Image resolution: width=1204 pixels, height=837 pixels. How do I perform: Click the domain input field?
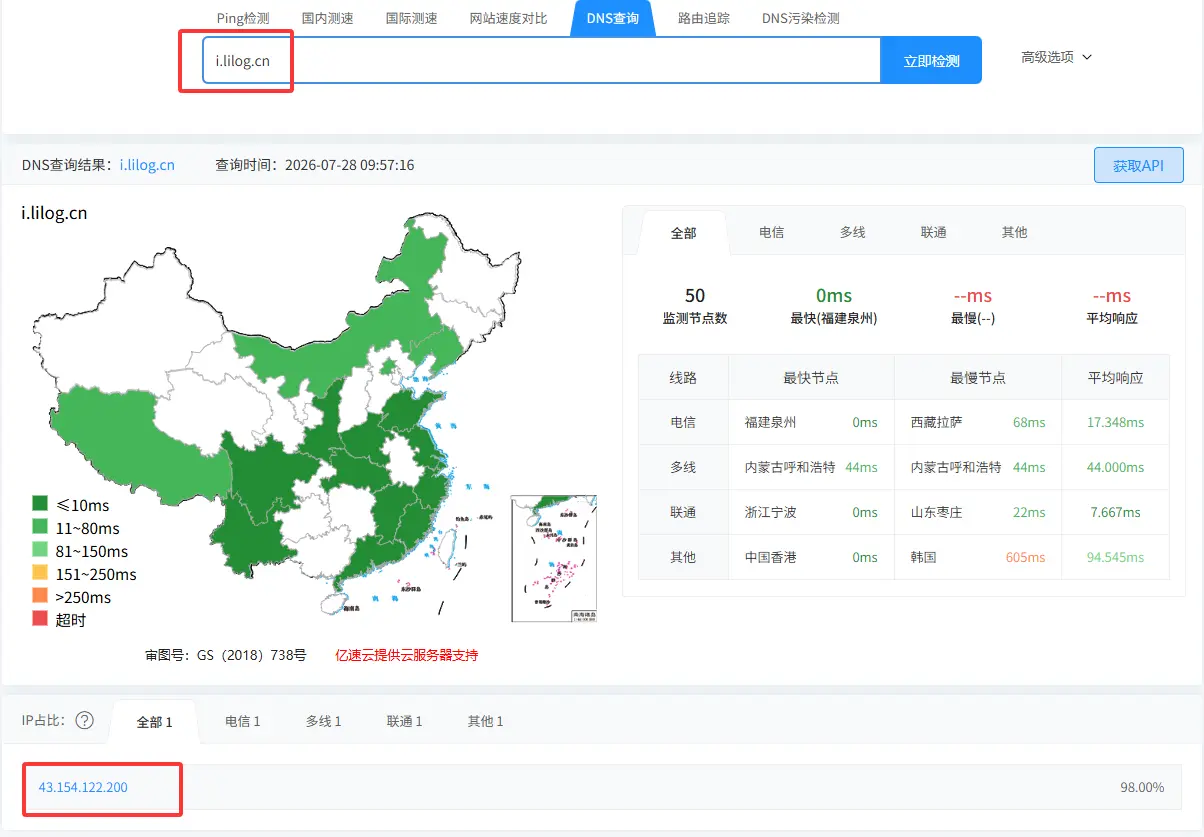point(541,60)
